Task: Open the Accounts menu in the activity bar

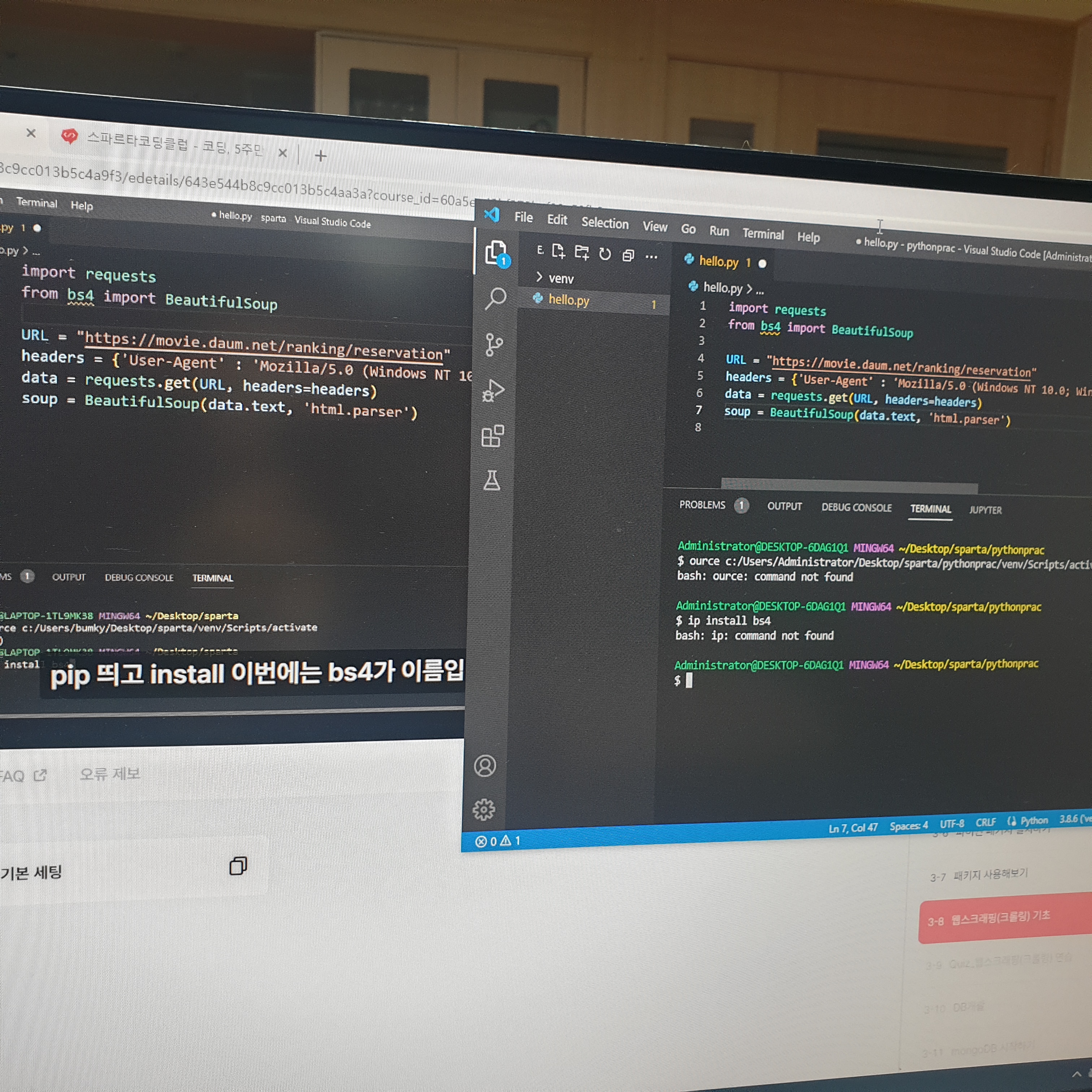Action: tap(485, 766)
